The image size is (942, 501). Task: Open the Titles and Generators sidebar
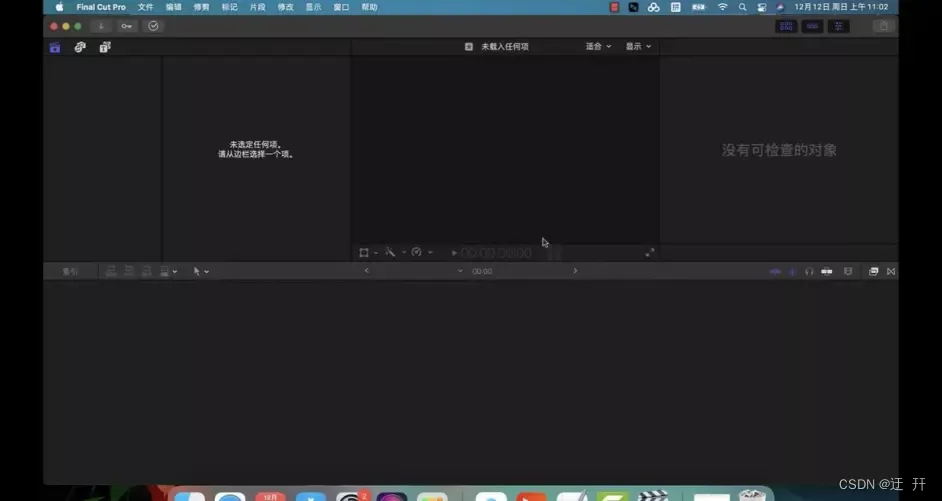click(105, 47)
